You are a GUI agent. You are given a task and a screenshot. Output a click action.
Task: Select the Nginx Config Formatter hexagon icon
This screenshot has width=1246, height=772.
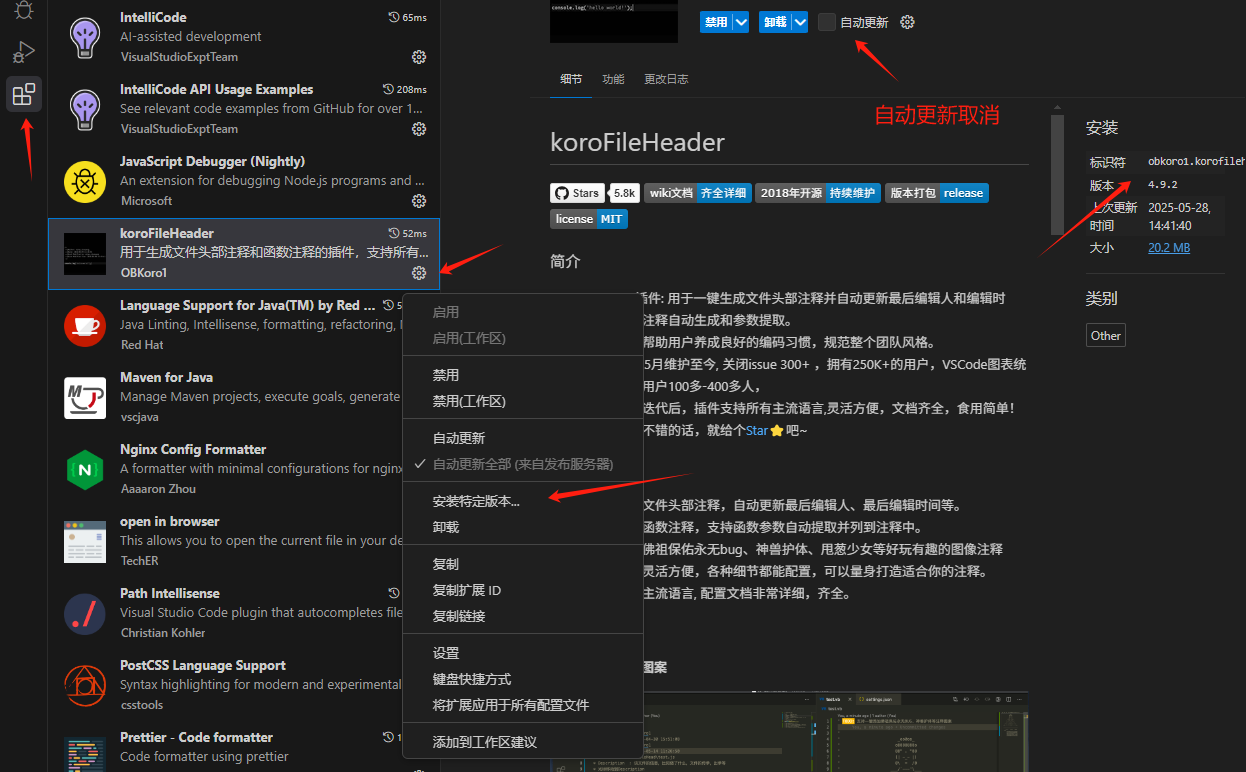point(85,470)
